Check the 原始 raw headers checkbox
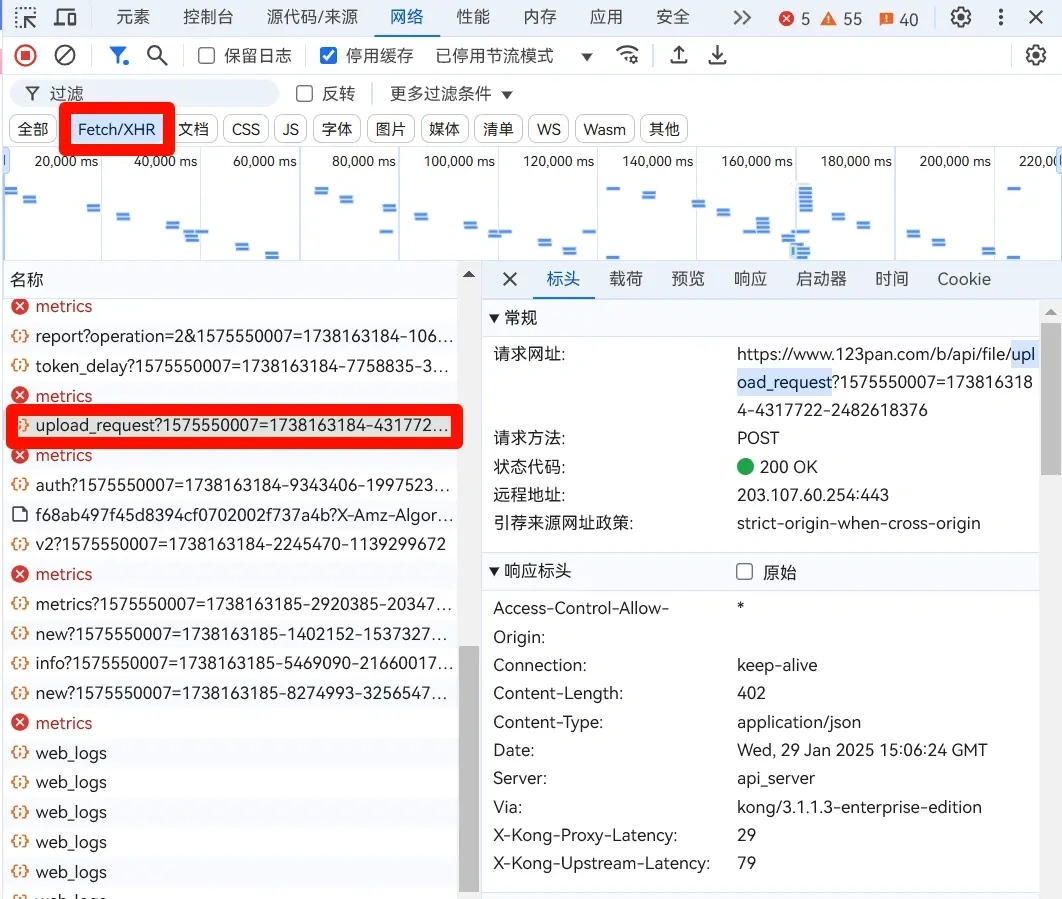Screen dimensions: 1062x899 (744, 572)
